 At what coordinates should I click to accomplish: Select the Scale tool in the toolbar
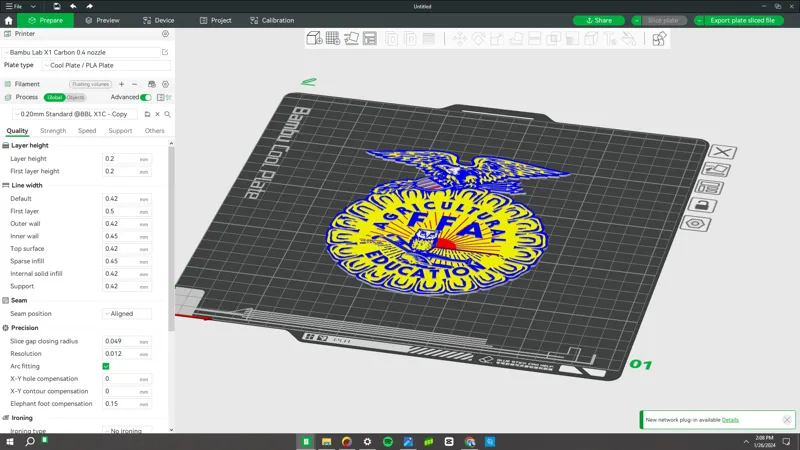(497, 39)
